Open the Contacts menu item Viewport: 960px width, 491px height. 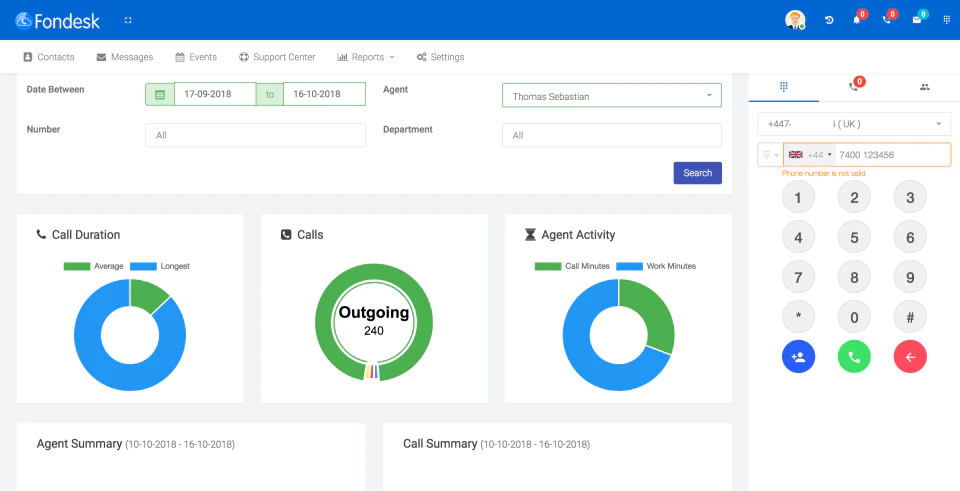coord(48,57)
